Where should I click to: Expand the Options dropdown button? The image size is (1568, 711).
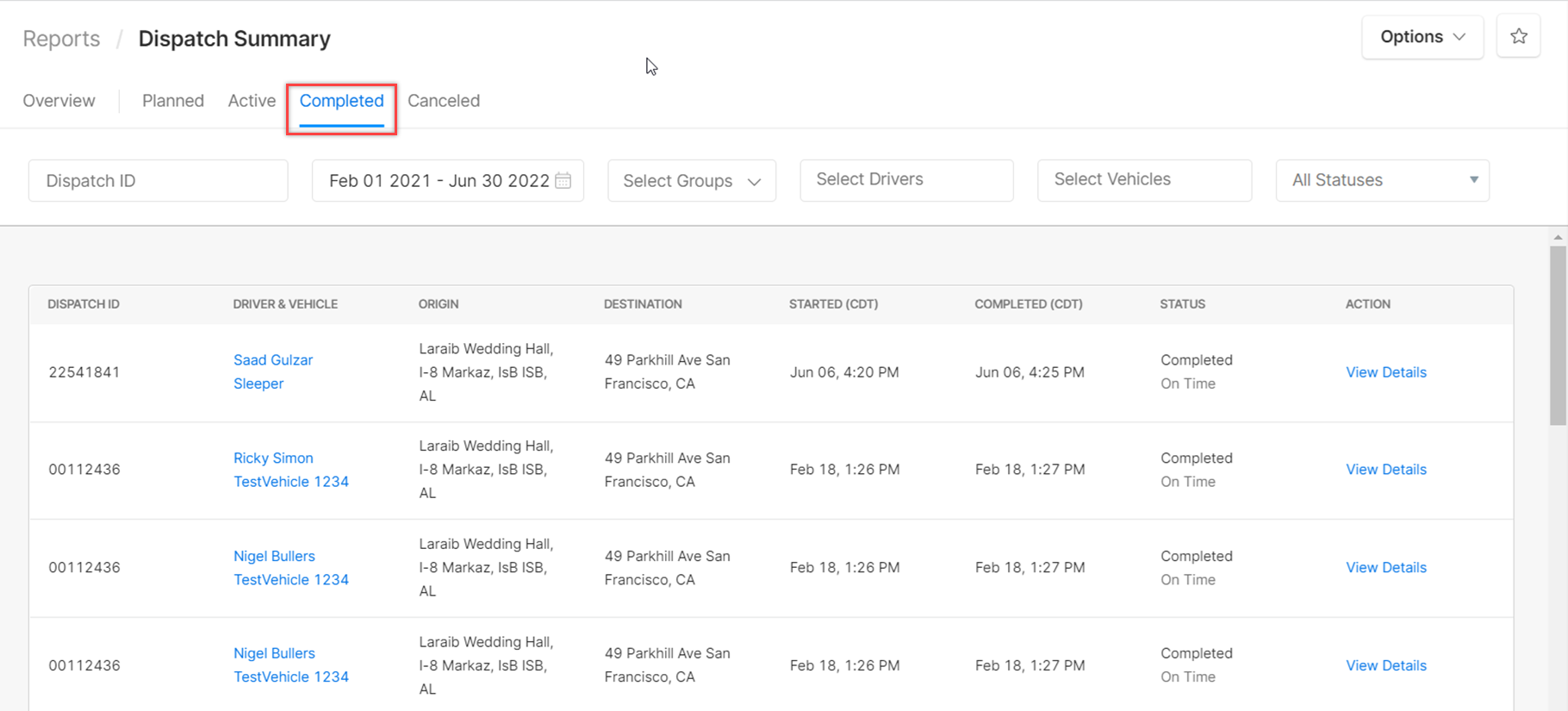(1422, 37)
